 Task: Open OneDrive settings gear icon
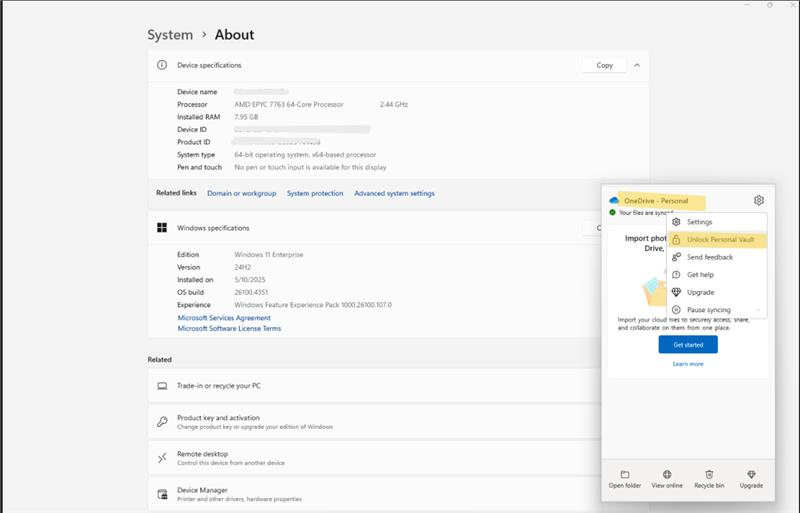(x=759, y=200)
